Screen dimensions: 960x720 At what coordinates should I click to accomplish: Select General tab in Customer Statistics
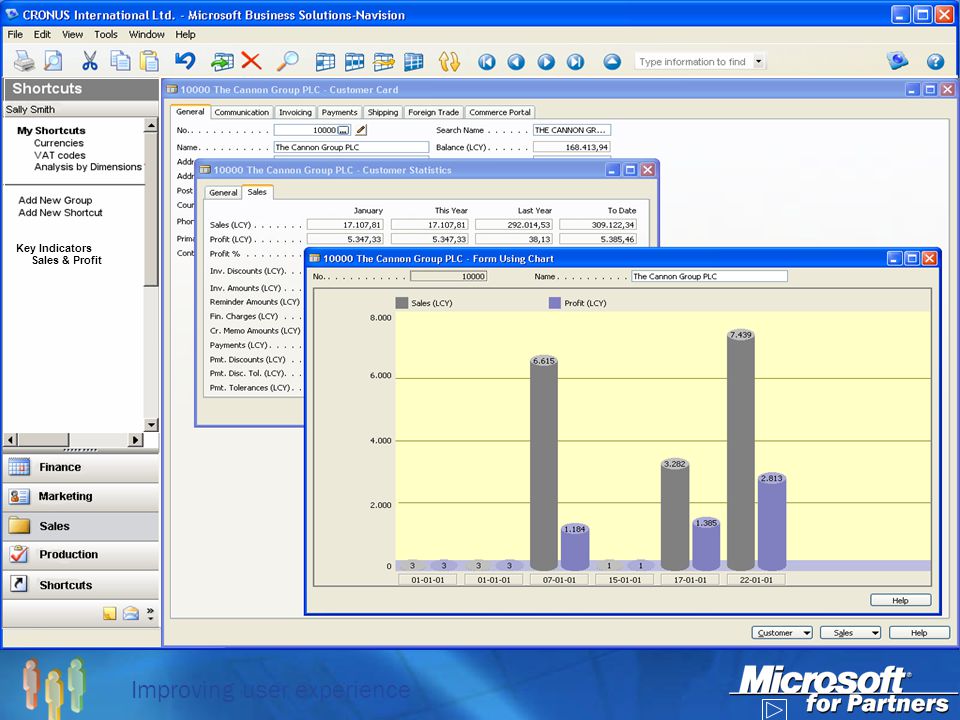[x=223, y=192]
